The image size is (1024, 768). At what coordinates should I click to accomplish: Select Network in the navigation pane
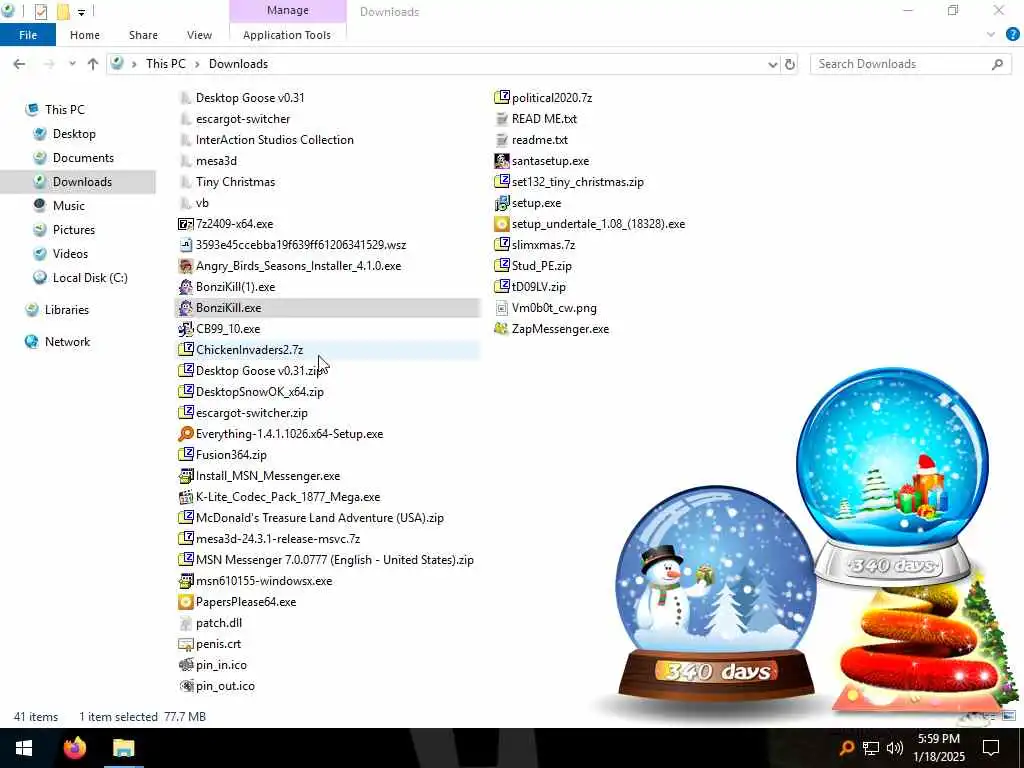pyautogui.click(x=67, y=342)
